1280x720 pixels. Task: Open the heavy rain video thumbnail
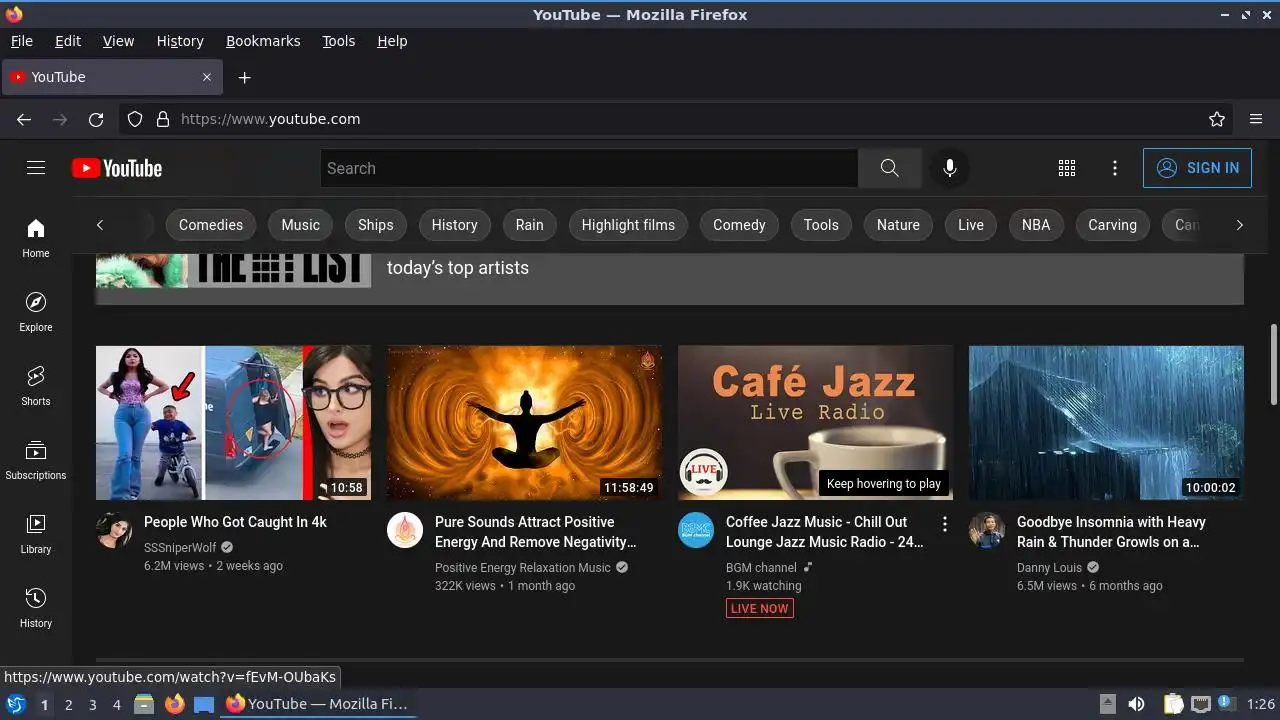pyautogui.click(x=1106, y=422)
